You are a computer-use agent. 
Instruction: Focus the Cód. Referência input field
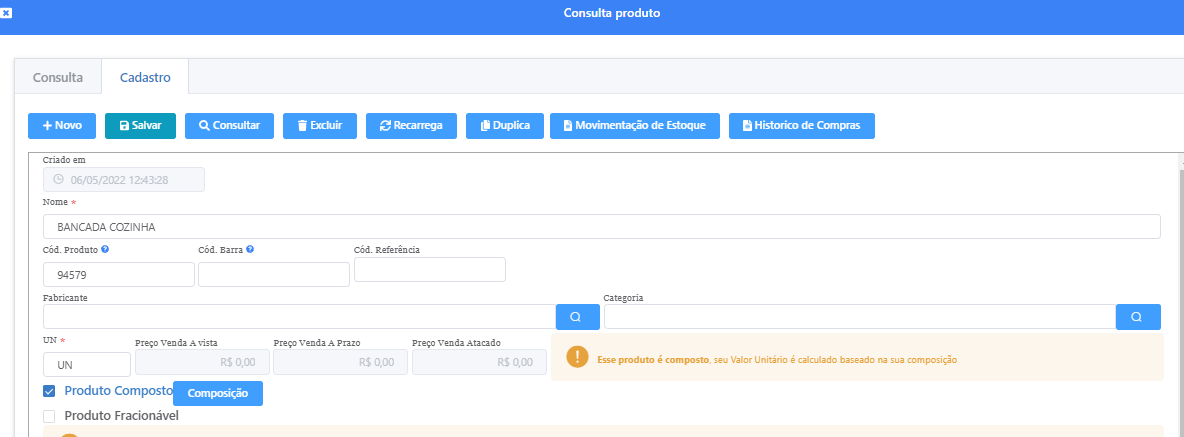[x=430, y=270]
